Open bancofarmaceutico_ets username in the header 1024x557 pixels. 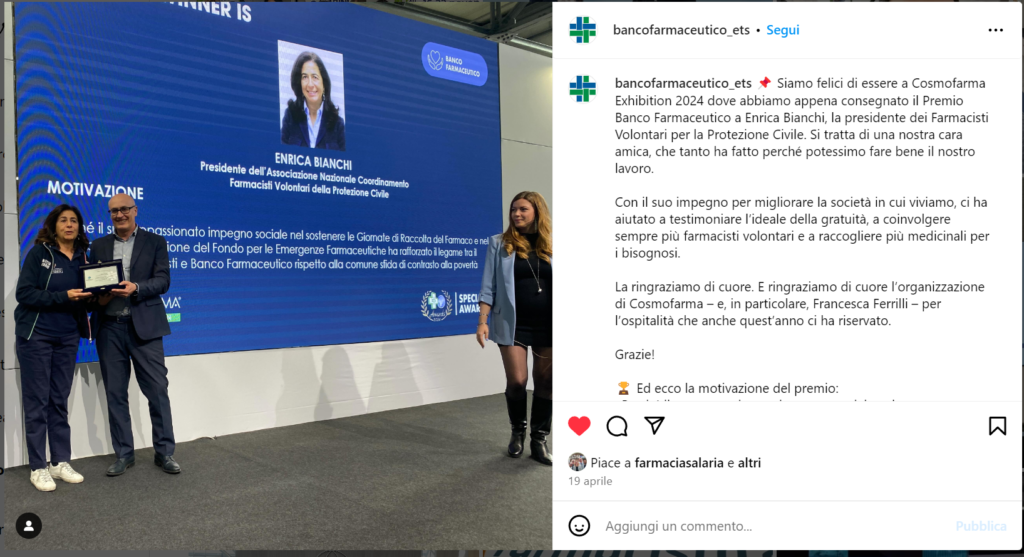click(681, 30)
